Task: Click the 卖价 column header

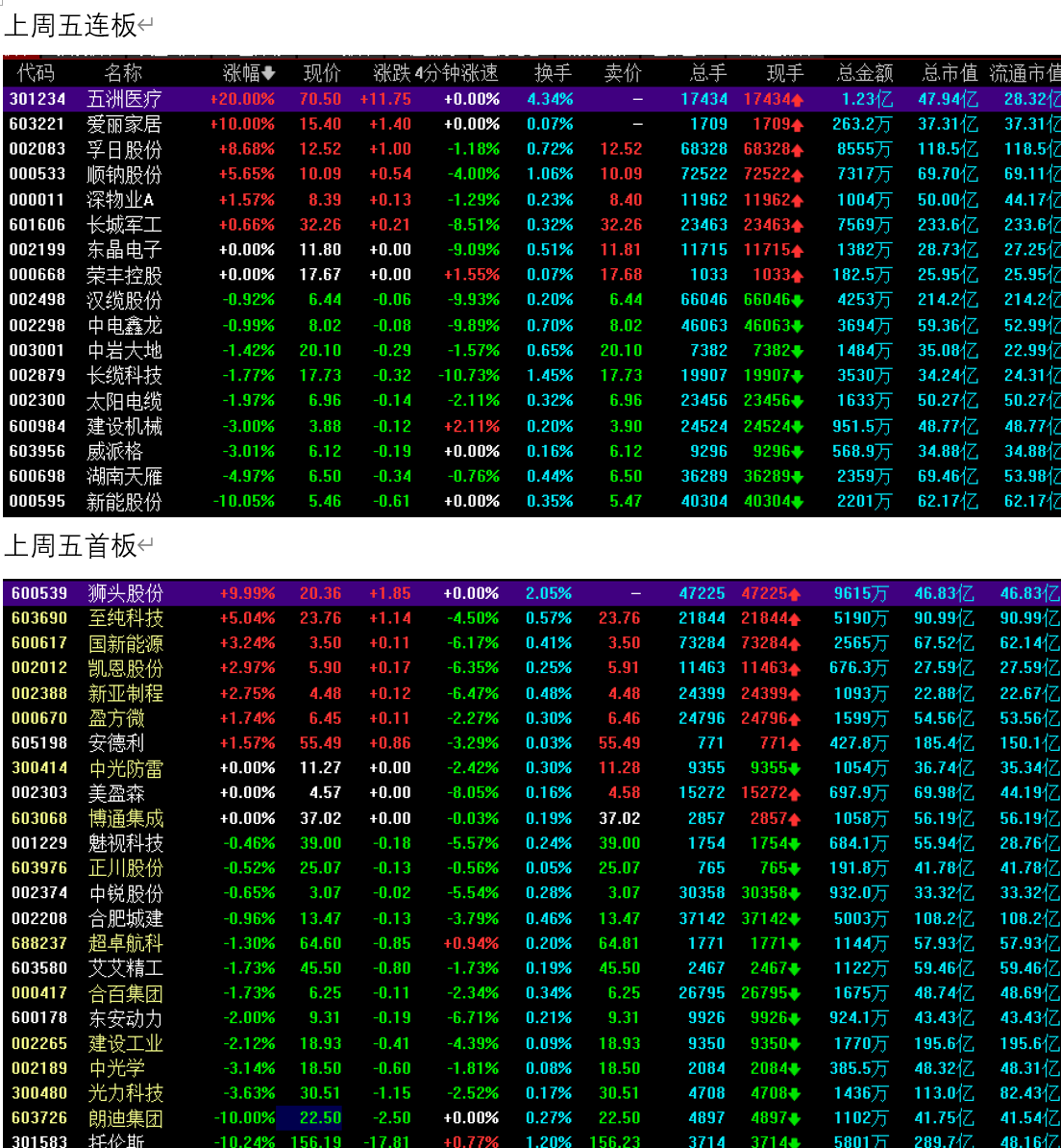Action: (623, 73)
